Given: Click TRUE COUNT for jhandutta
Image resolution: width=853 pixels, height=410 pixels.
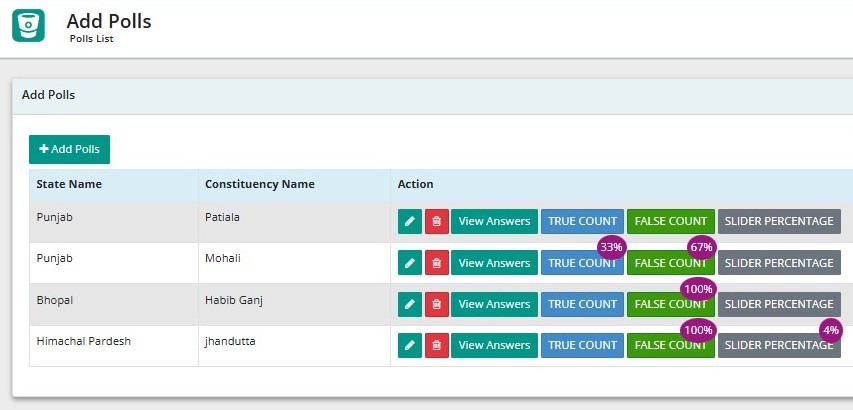Looking at the screenshot, I should [582, 345].
